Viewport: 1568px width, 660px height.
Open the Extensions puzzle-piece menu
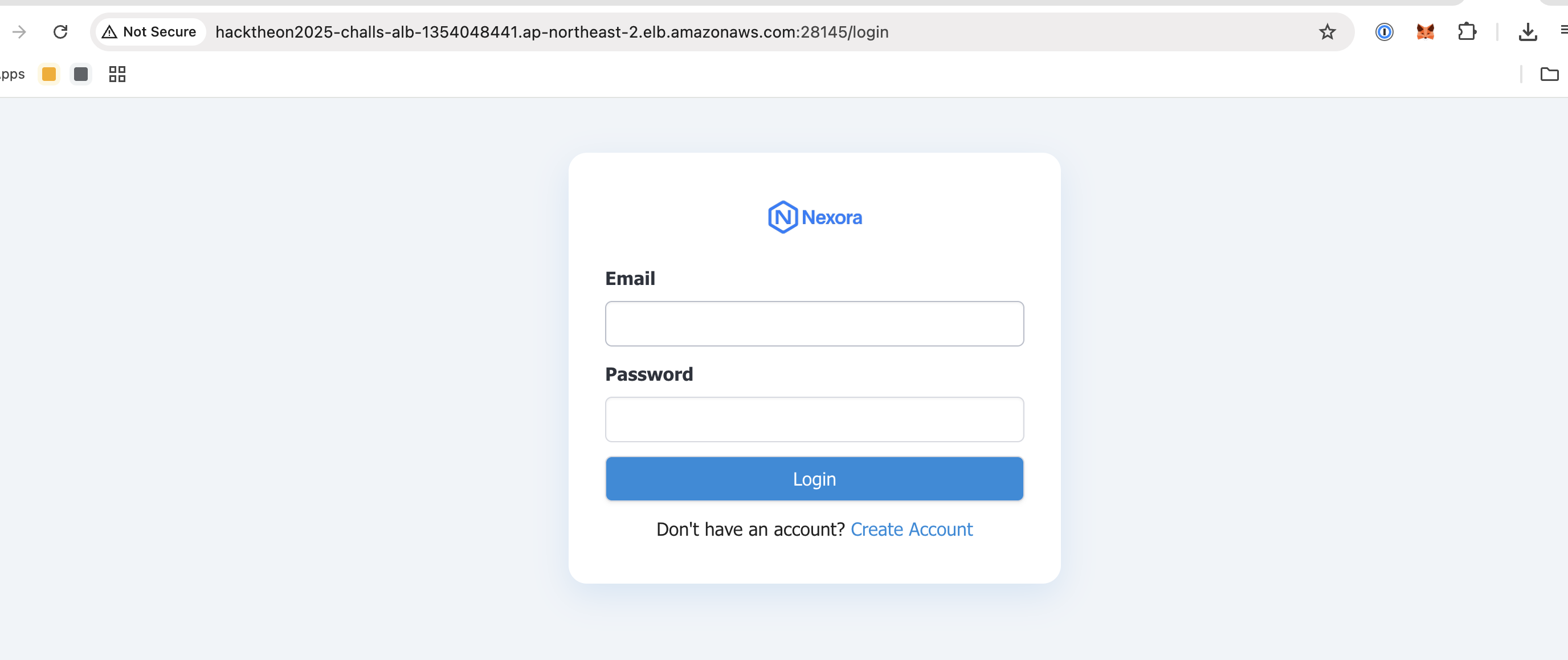tap(1467, 32)
